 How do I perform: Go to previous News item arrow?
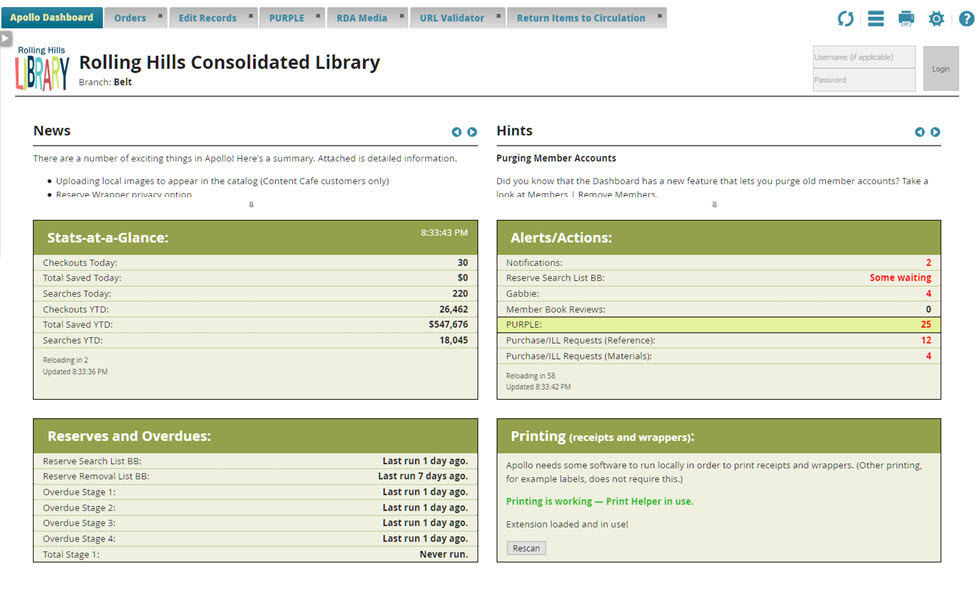tap(456, 132)
